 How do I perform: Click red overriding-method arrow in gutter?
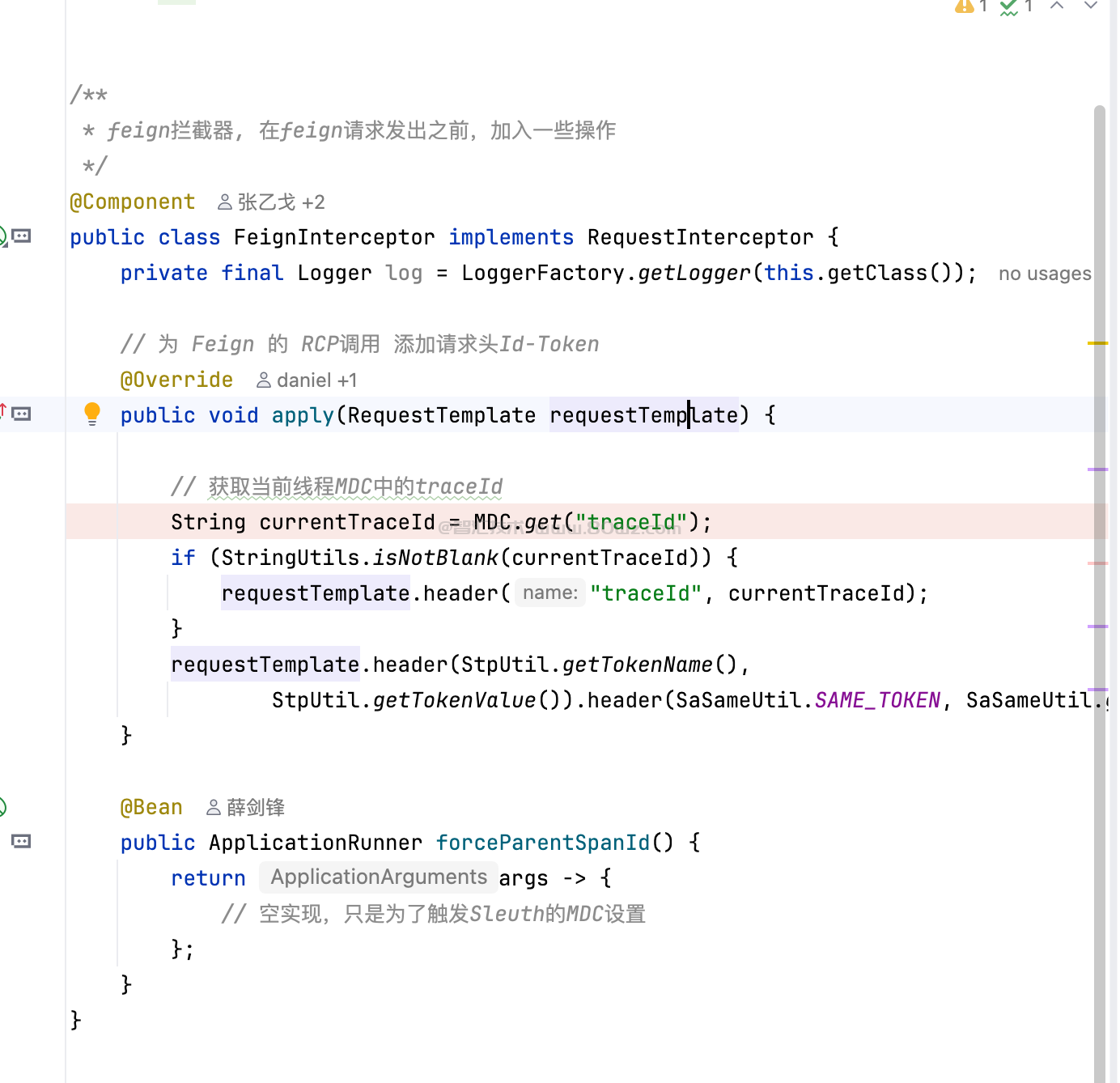3,410
